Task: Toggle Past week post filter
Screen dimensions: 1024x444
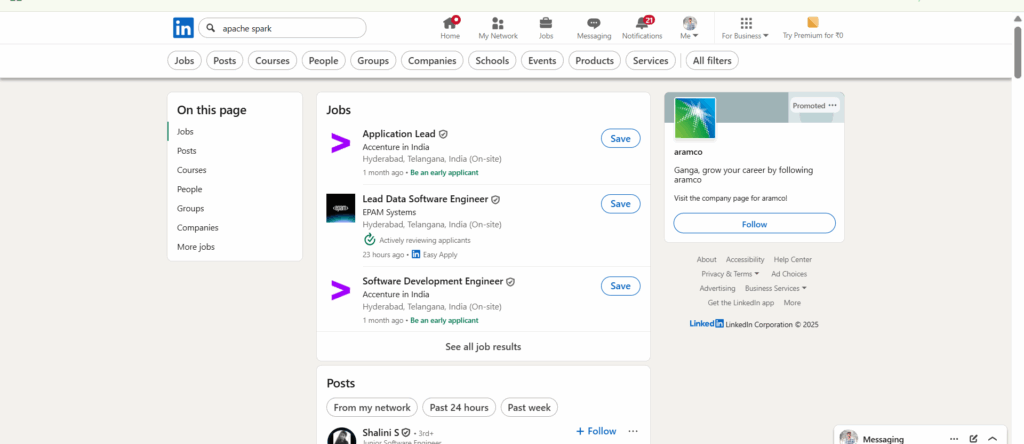Action: pyautogui.click(x=529, y=407)
